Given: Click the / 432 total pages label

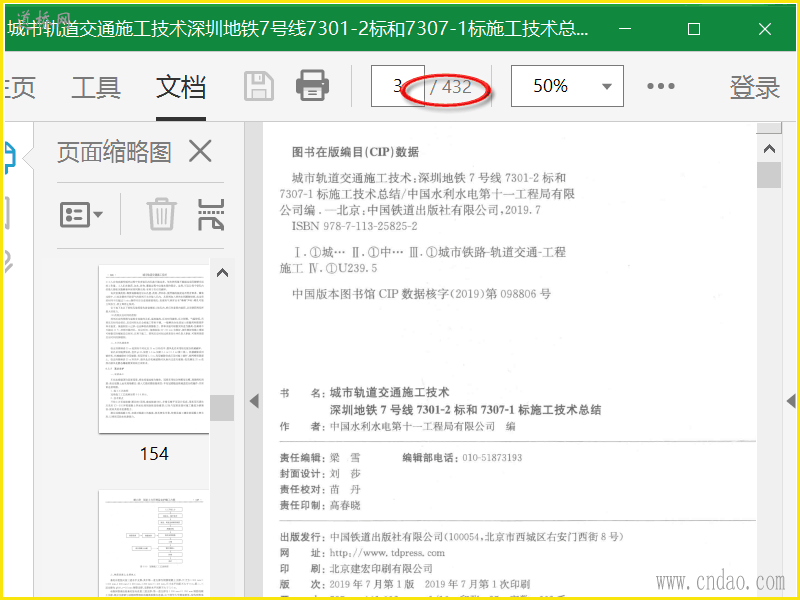Looking at the screenshot, I should (451, 87).
